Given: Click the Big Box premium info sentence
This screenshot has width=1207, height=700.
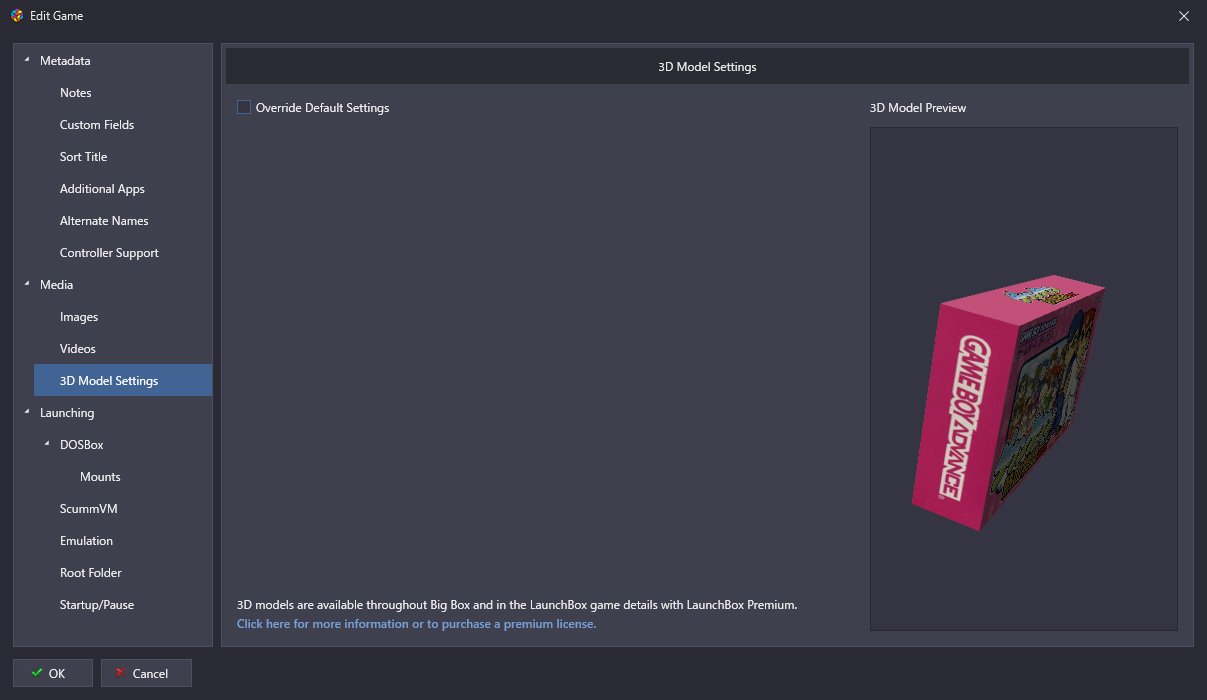Looking at the screenshot, I should coord(517,605).
